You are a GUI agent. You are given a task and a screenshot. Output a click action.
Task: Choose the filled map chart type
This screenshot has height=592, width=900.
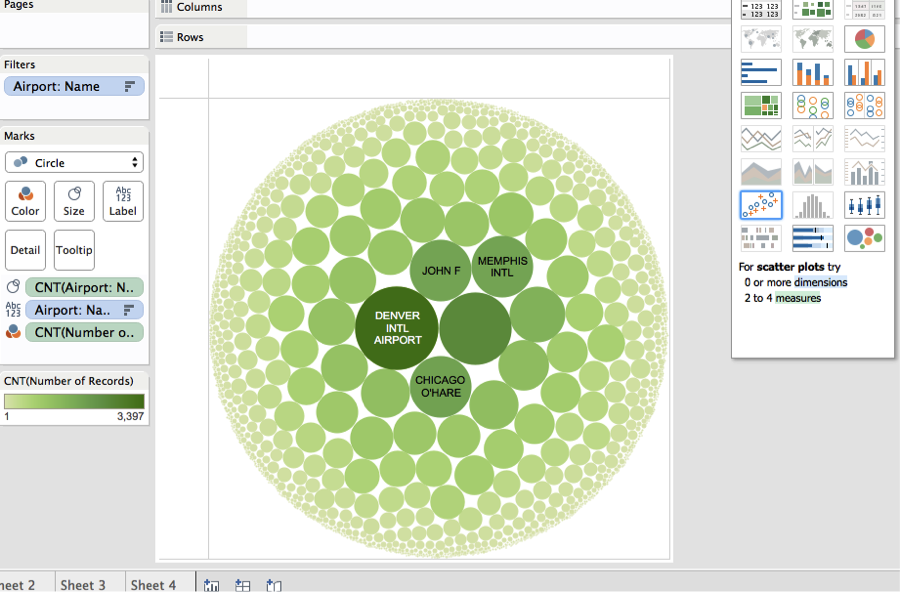coord(813,40)
